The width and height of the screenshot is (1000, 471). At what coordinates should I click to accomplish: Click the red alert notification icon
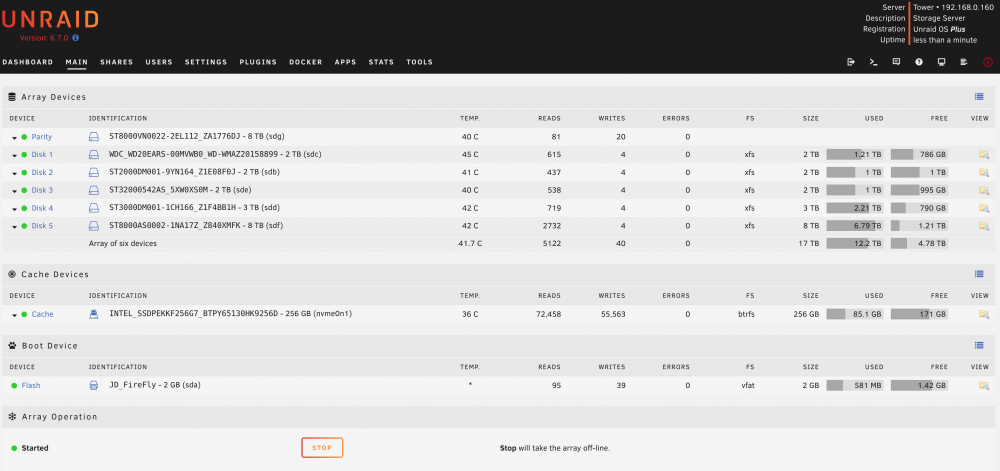(x=988, y=62)
